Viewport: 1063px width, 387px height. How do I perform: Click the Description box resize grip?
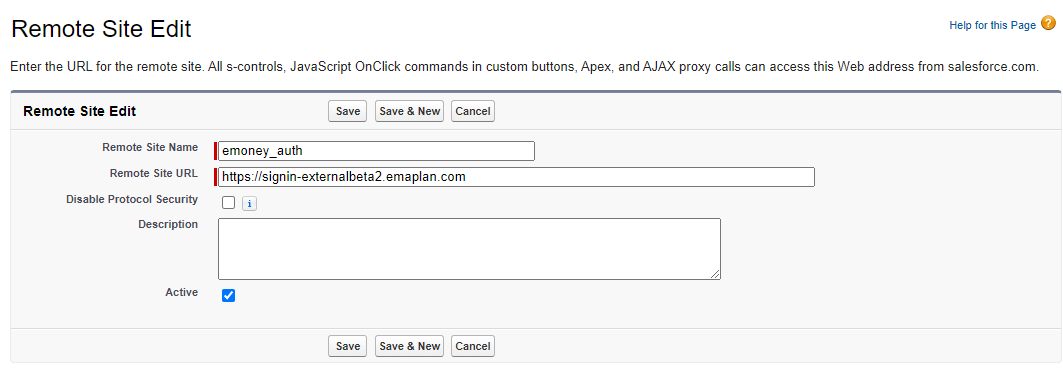715,274
